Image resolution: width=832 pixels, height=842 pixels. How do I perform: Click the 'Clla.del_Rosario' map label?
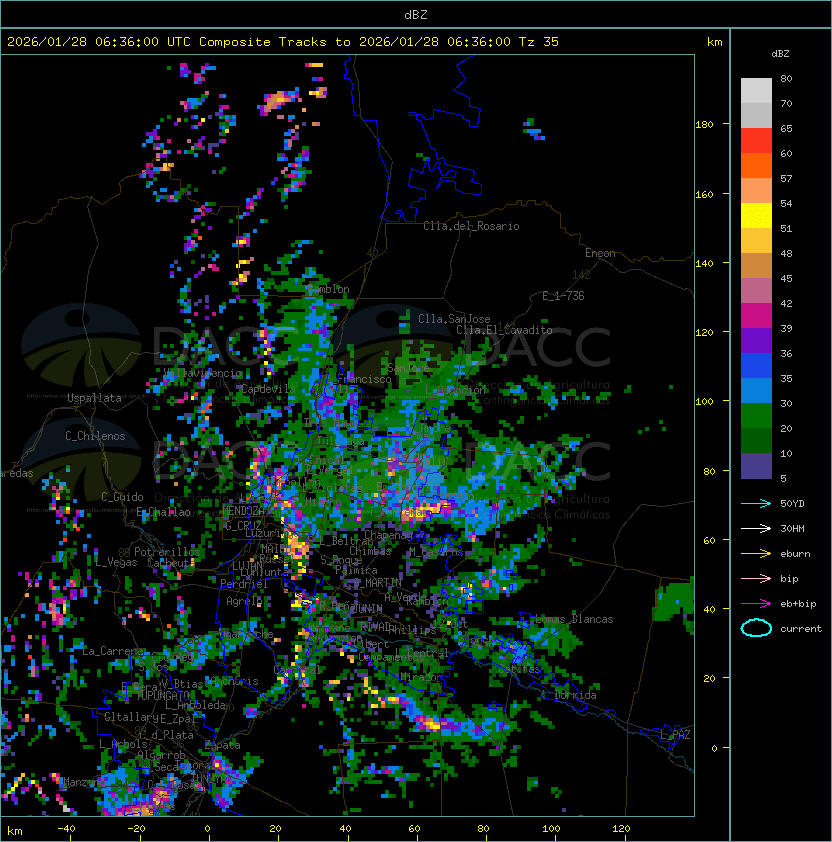point(471,226)
